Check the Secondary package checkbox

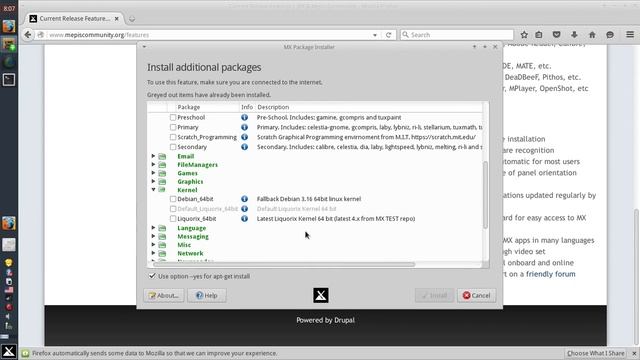[x=173, y=147]
